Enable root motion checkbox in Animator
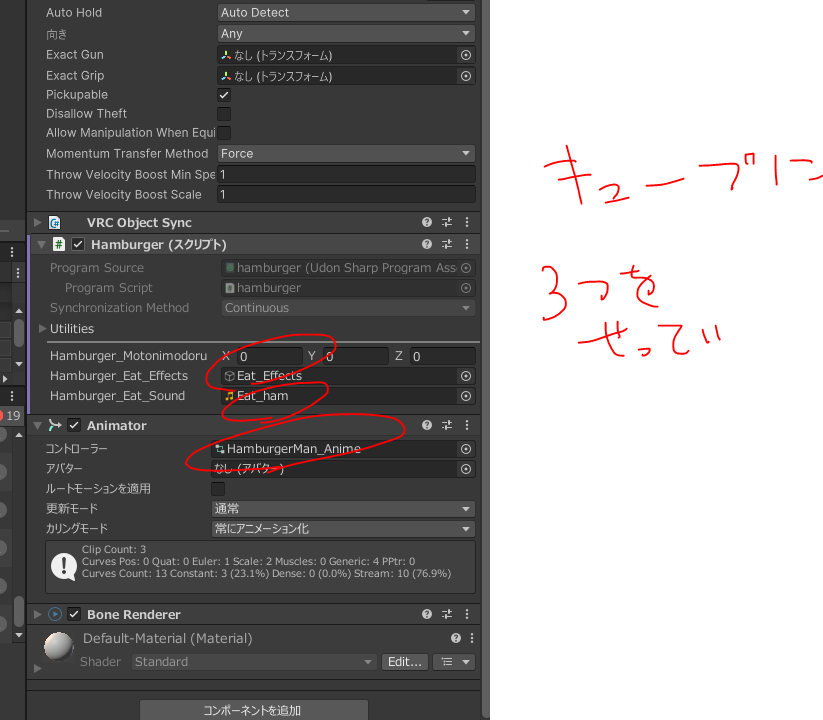The image size is (823, 720). pos(218,489)
